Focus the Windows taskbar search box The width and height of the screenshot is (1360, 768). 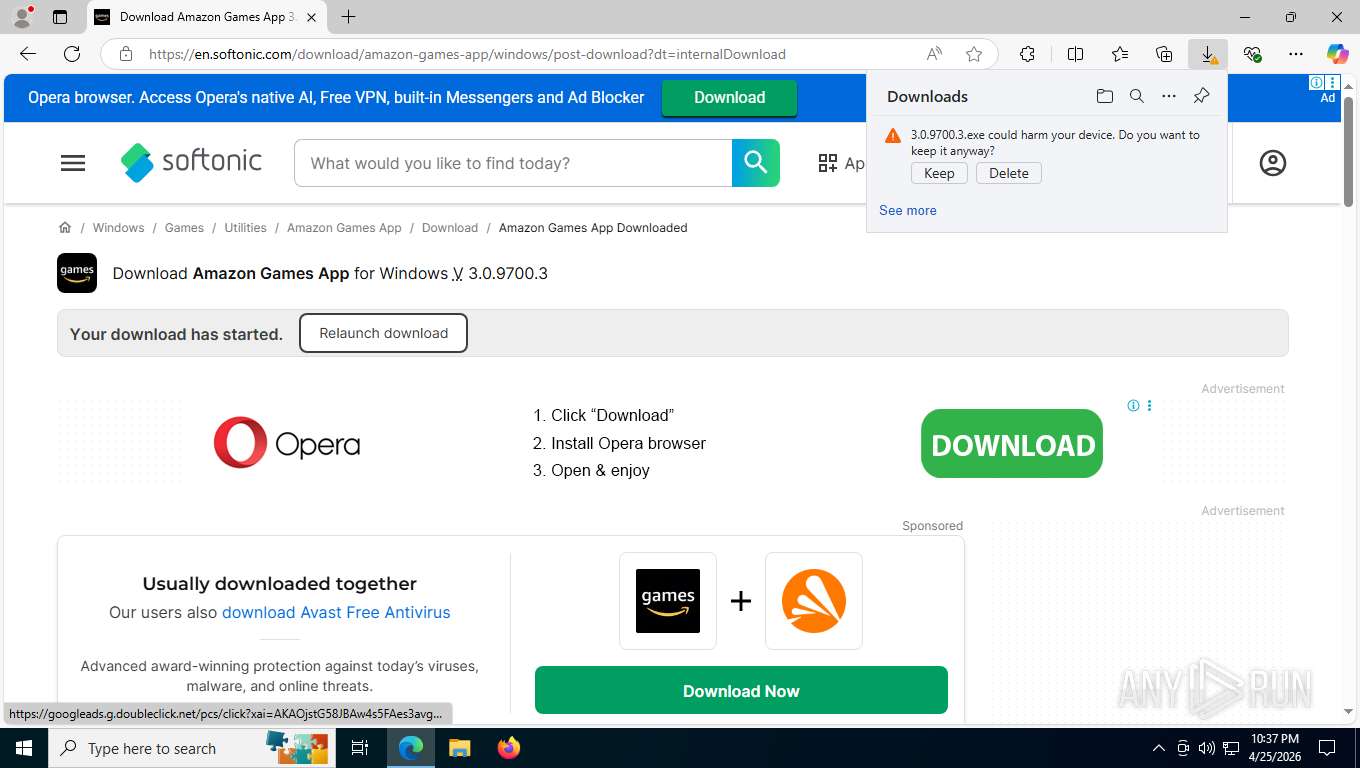click(192, 748)
